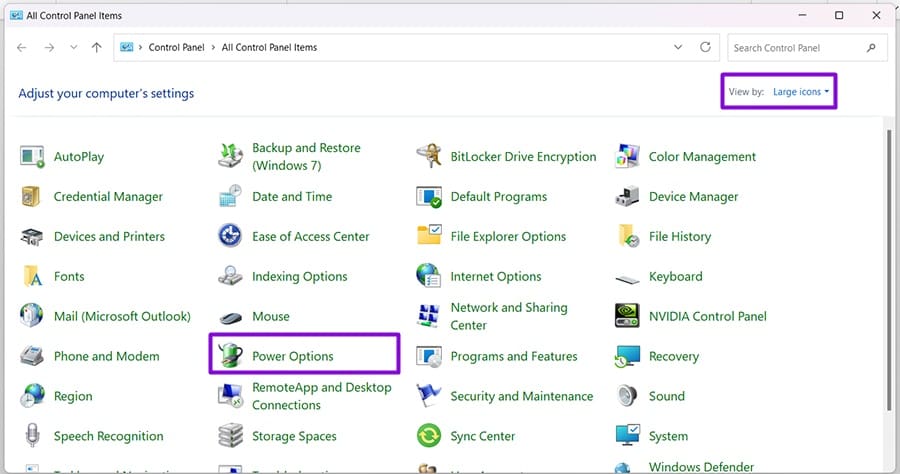Go back with the Back arrow

[x=22, y=47]
